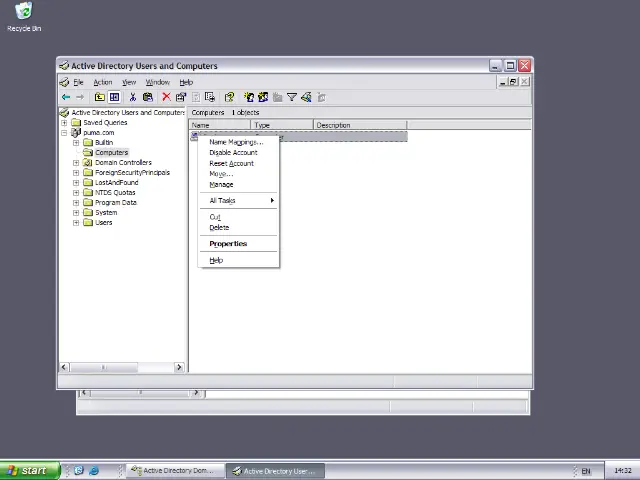This screenshot has height=480, width=640.
Task: Choose Help in context menu
Action: [x=239, y=260]
